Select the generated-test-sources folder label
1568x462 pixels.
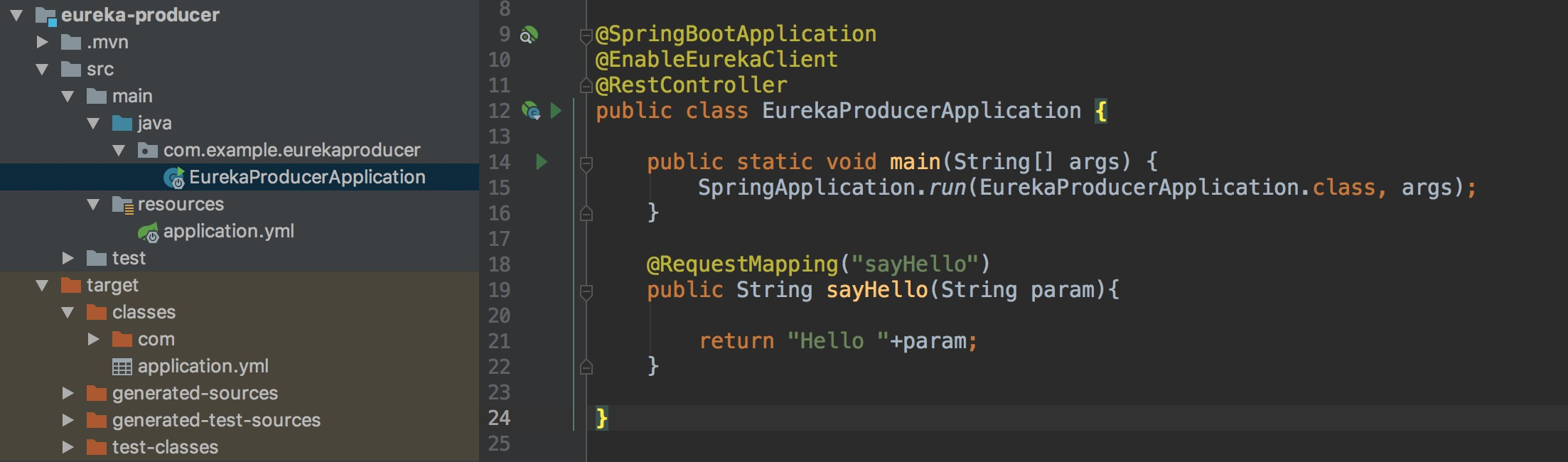point(216,420)
